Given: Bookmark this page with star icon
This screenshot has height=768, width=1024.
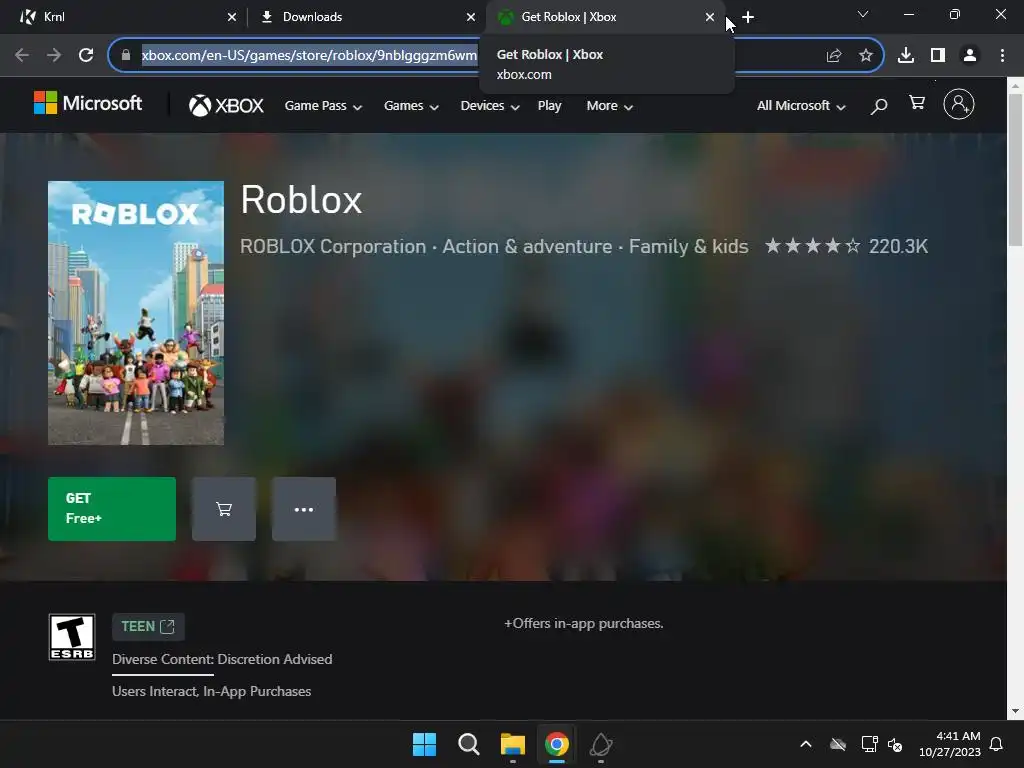Looking at the screenshot, I should pyautogui.click(x=866, y=56).
